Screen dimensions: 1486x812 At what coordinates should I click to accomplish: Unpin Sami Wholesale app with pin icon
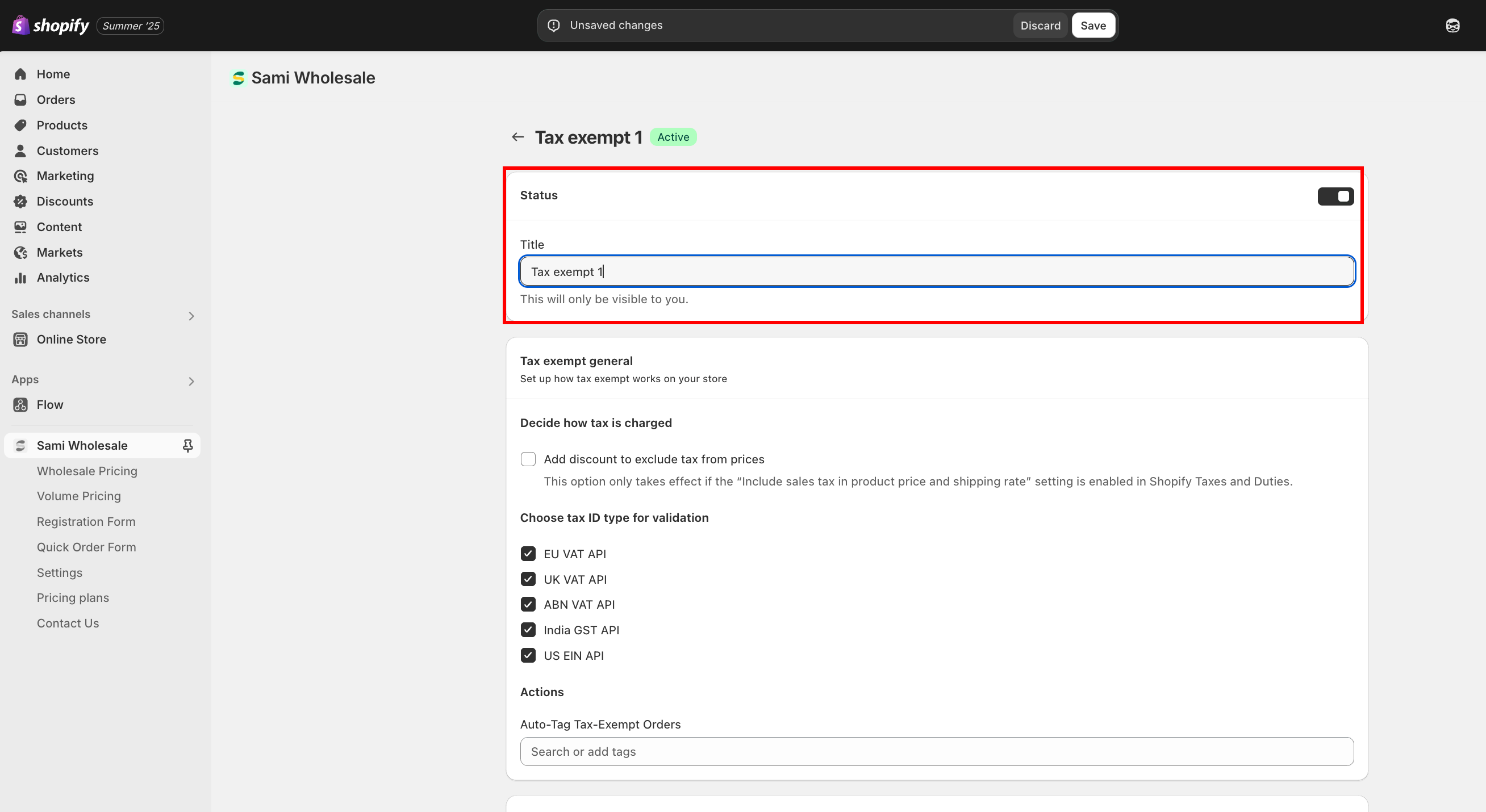pos(187,446)
